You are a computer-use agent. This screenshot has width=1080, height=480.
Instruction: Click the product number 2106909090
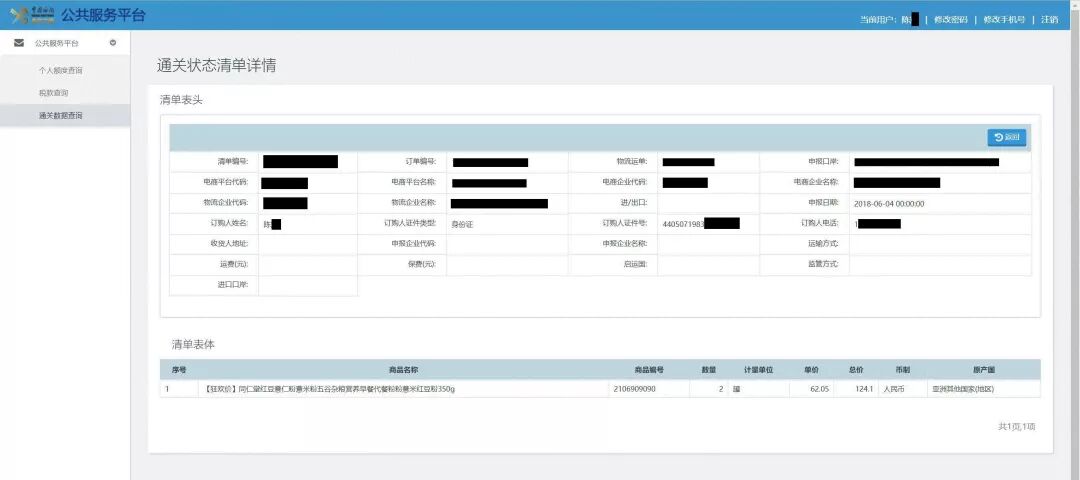(x=634, y=389)
